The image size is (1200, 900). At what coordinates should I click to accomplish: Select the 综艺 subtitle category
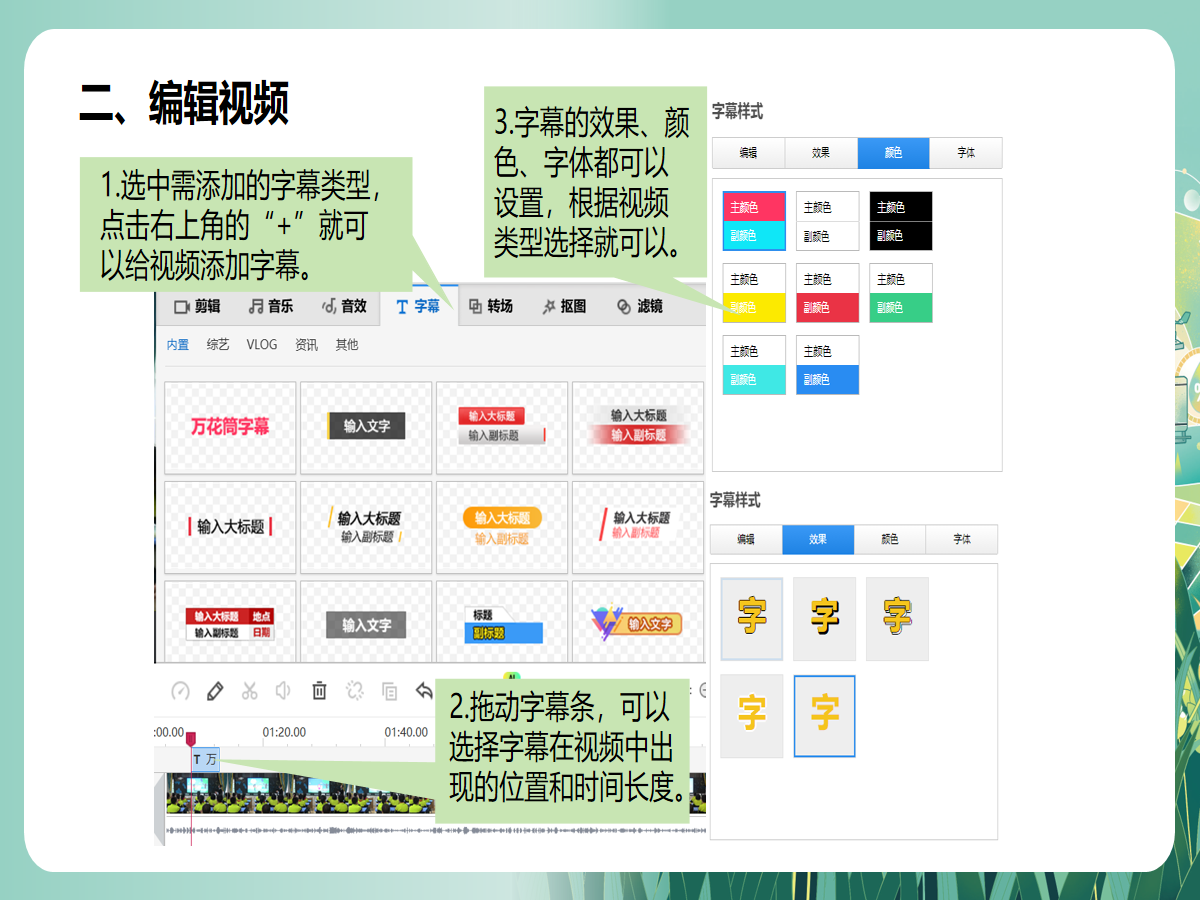(x=218, y=345)
